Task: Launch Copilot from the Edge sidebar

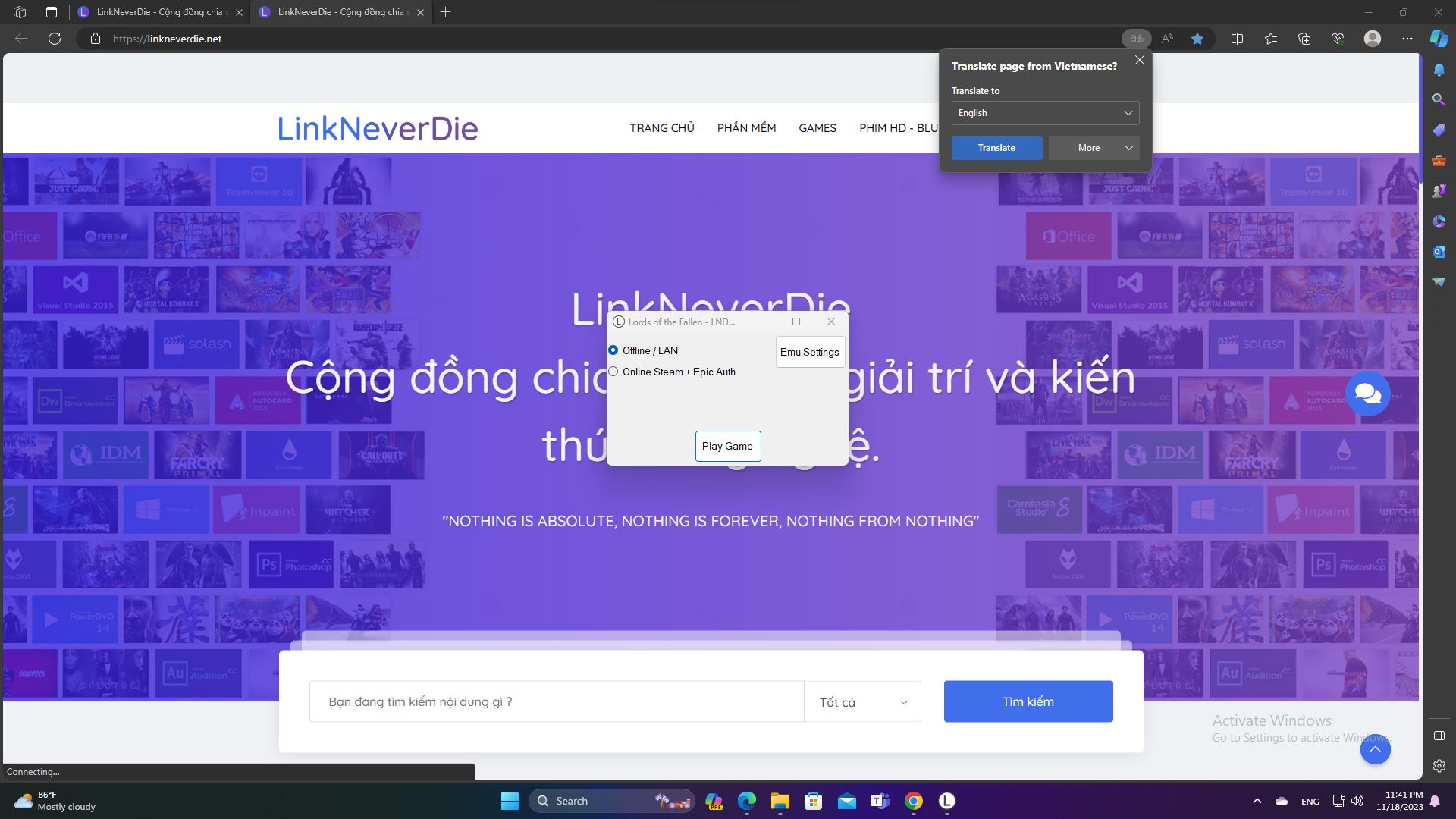Action: 1439,39
